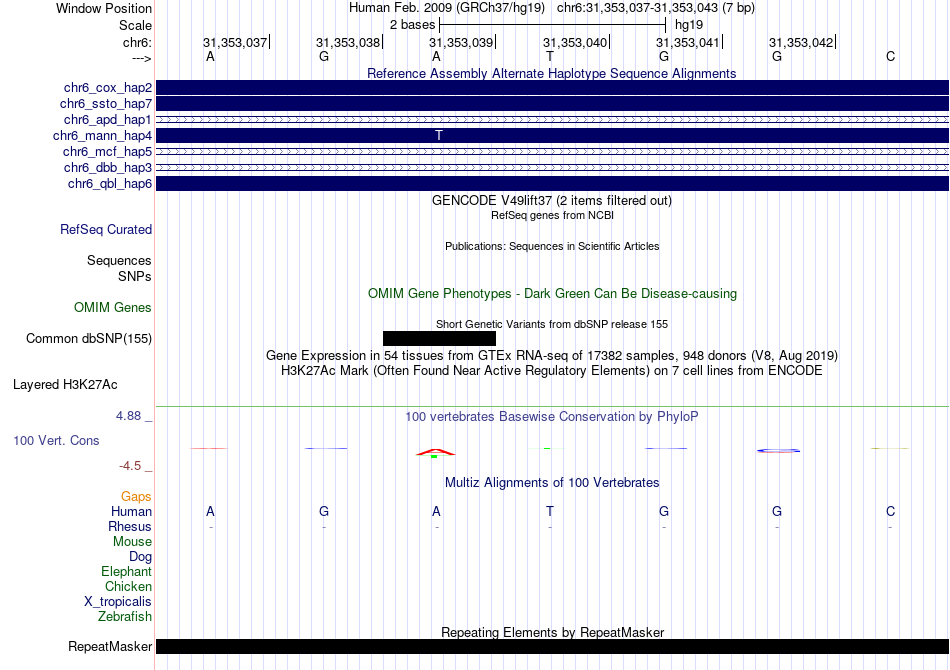Click the chr6_cox_hap2 track label
The image size is (950, 670).
[108, 88]
